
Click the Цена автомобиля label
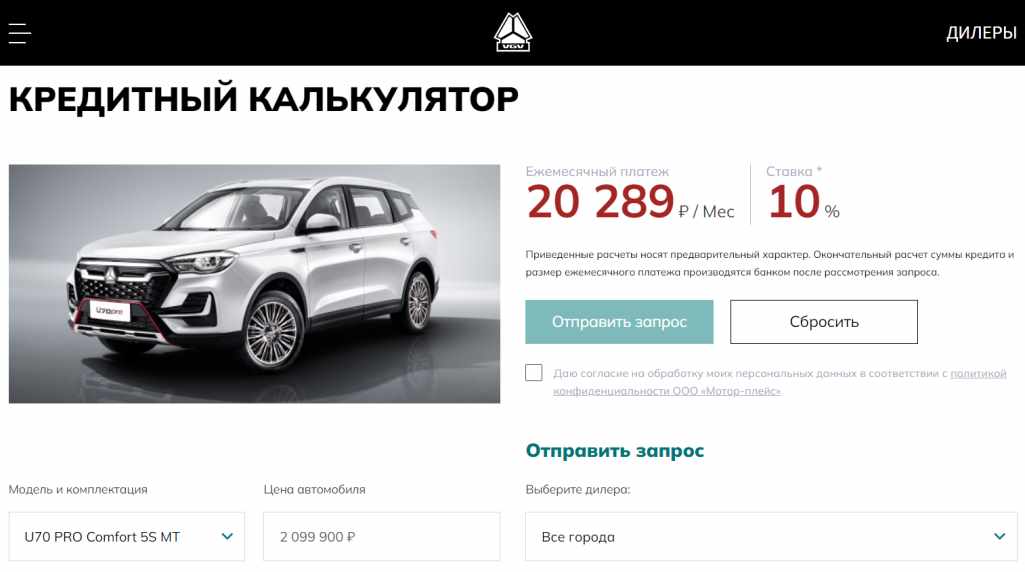(314, 490)
